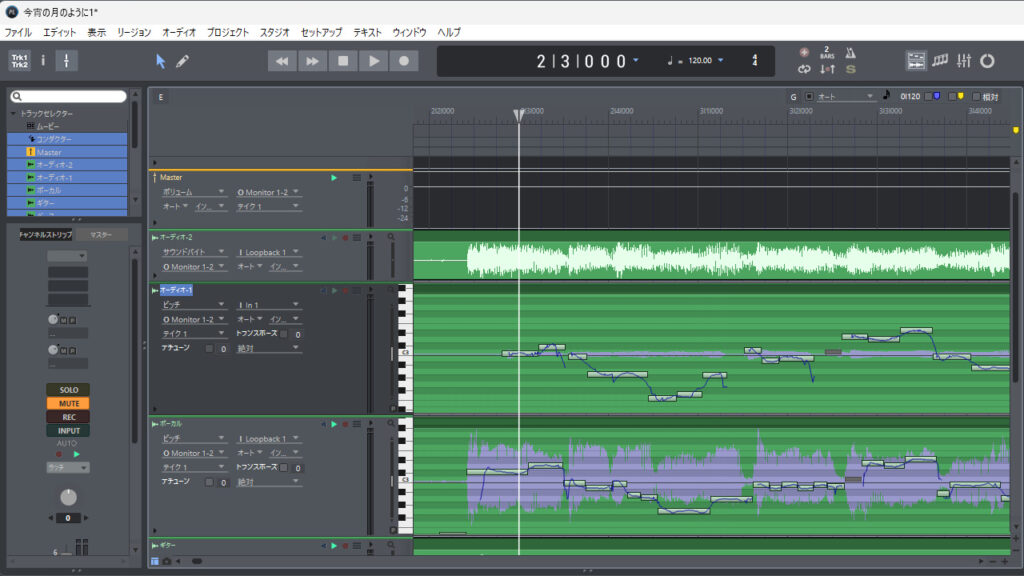1024x576 pixels.
Task: Click the Trk1 Trk2 track button
Action: (20, 61)
